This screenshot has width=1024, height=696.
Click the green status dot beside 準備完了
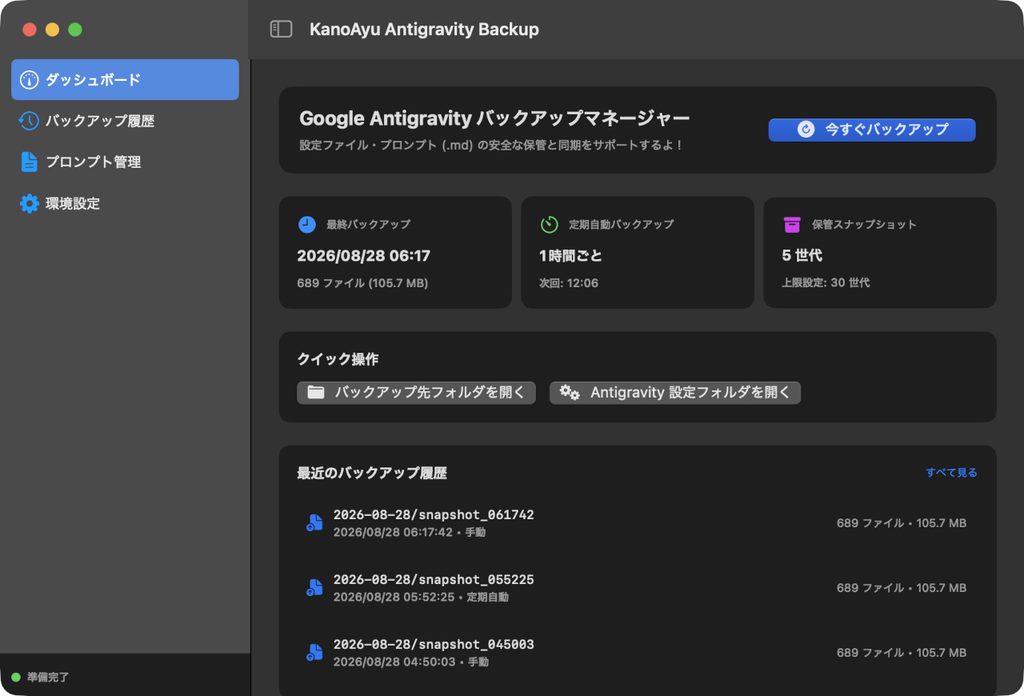point(16,677)
